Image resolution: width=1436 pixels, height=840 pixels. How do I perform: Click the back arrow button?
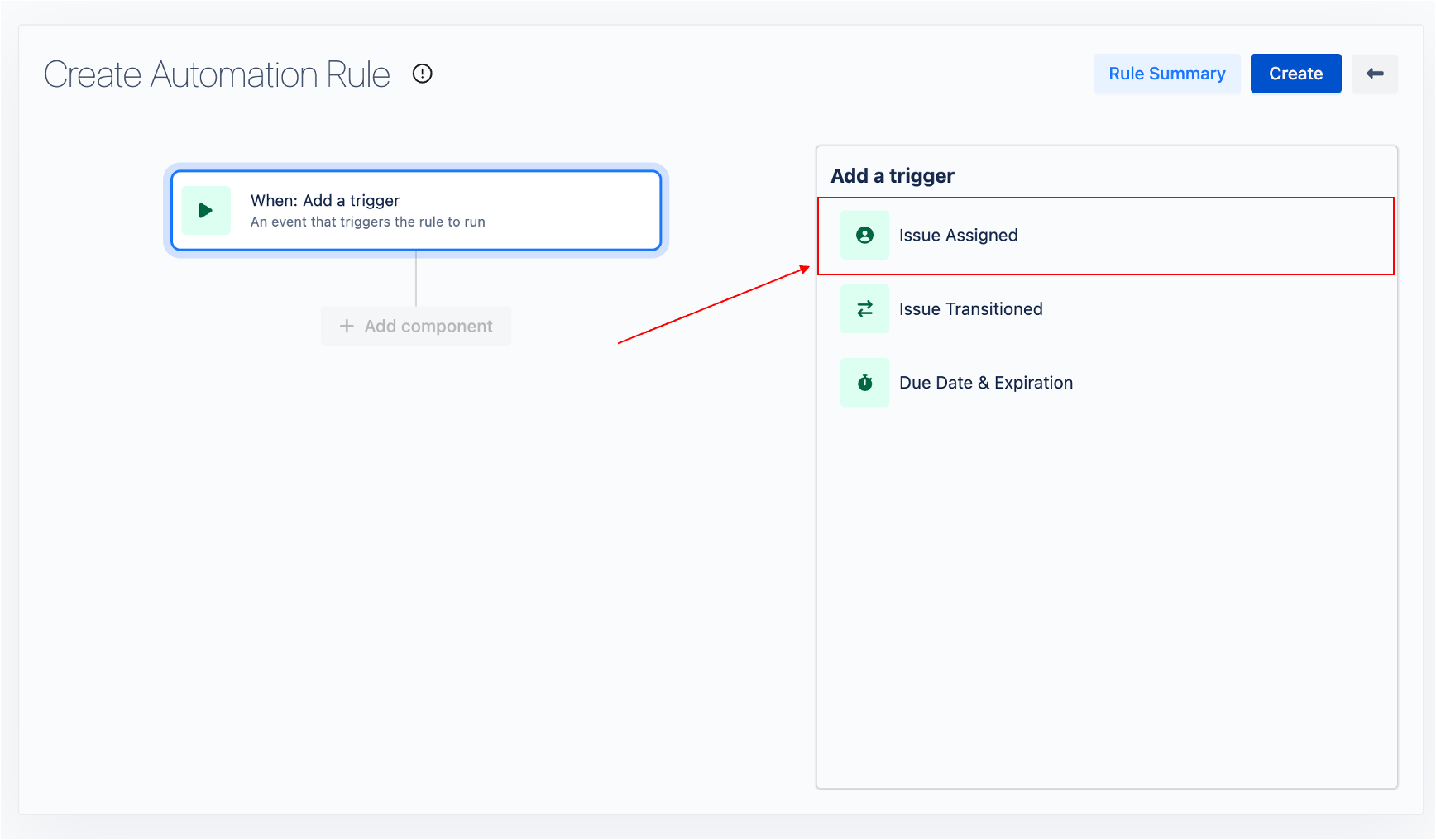[x=1375, y=74]
